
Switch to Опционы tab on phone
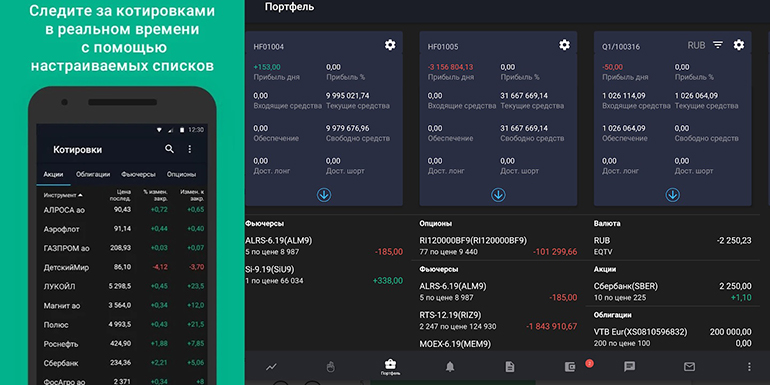click(x=181, y=174)
